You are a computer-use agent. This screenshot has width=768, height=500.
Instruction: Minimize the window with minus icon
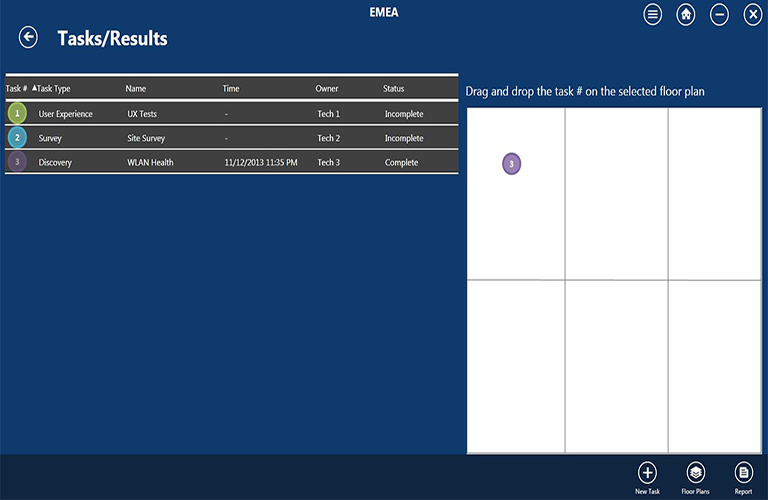719,15
